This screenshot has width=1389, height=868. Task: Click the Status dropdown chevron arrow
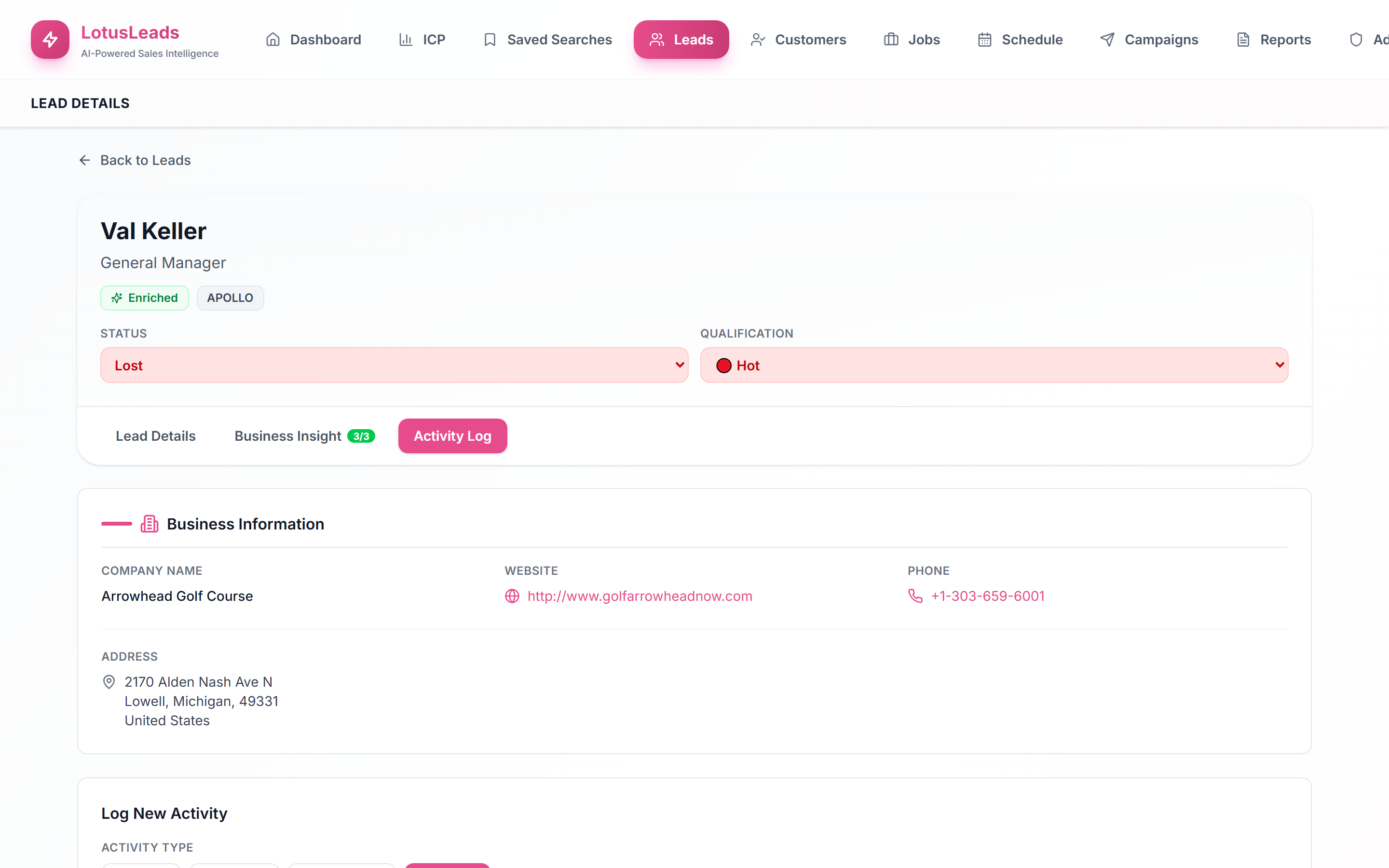point(680,365)
